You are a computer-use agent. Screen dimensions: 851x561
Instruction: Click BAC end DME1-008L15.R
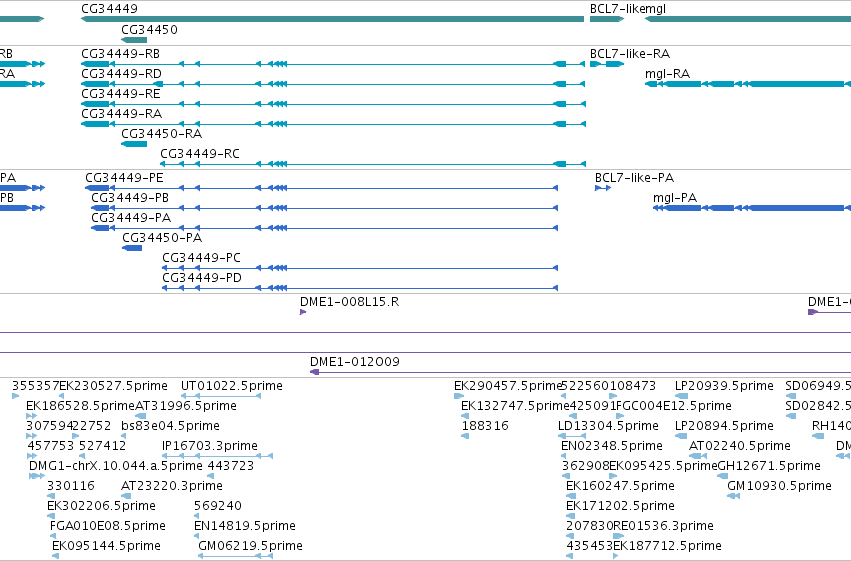pyautogui.click(x=350, y=302)
